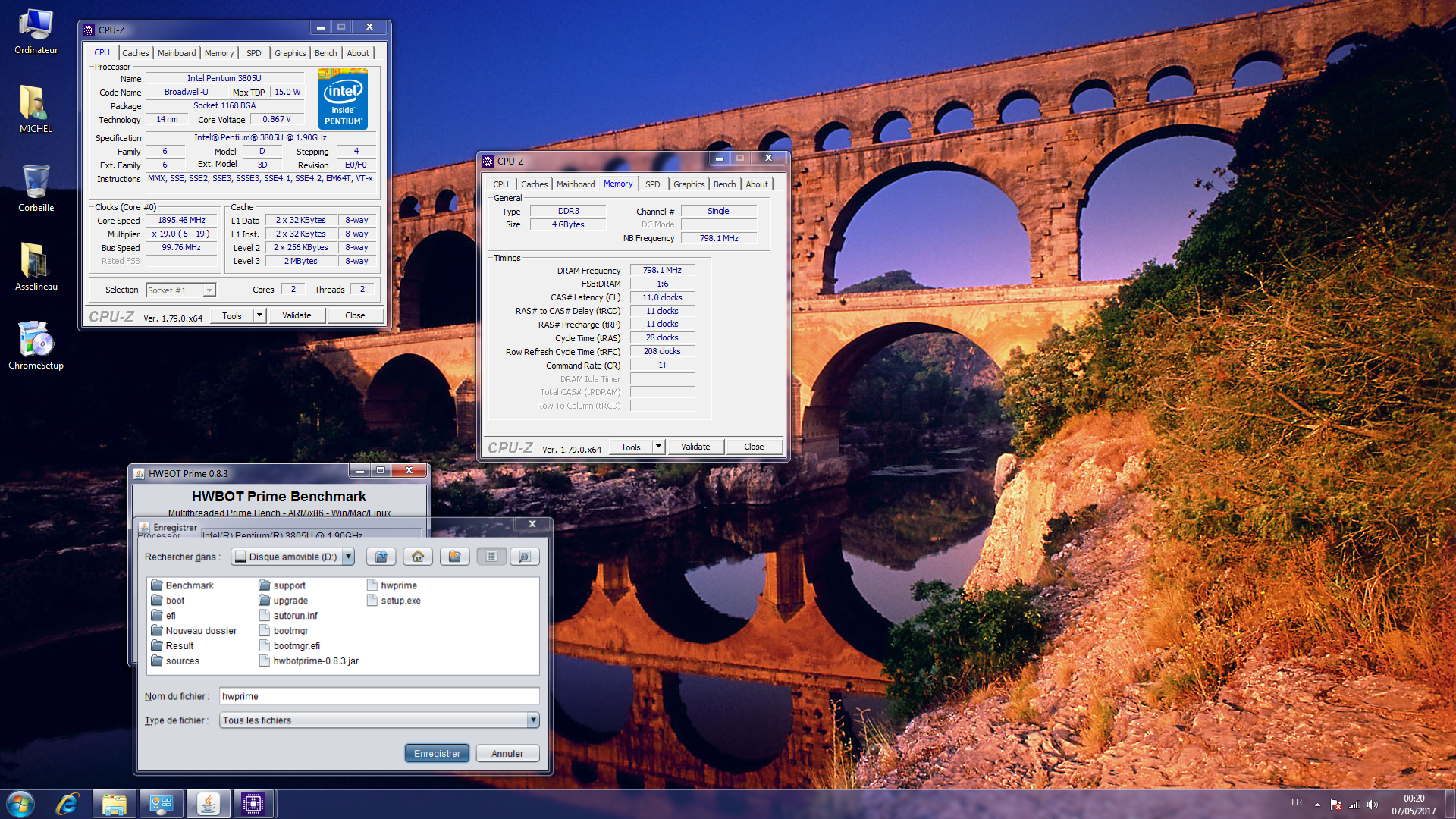Open the Benchmark folder in file list

pyautogui.click(x=182, y=585)
